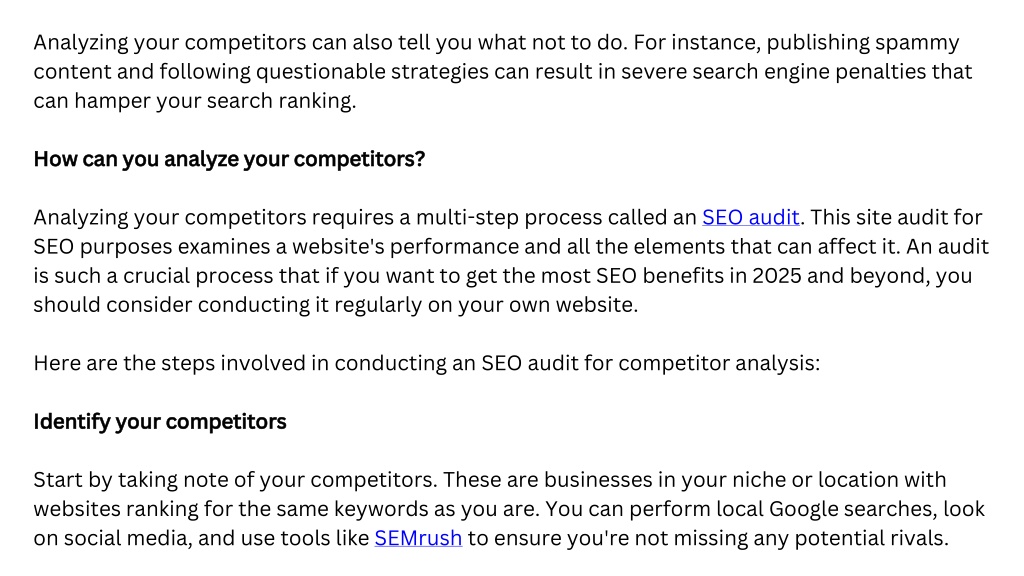The width and height of the screenshot is (1024, 576).
Task: Click the year "2025" in the audit paragraph
Action: (x=776, y=276)
